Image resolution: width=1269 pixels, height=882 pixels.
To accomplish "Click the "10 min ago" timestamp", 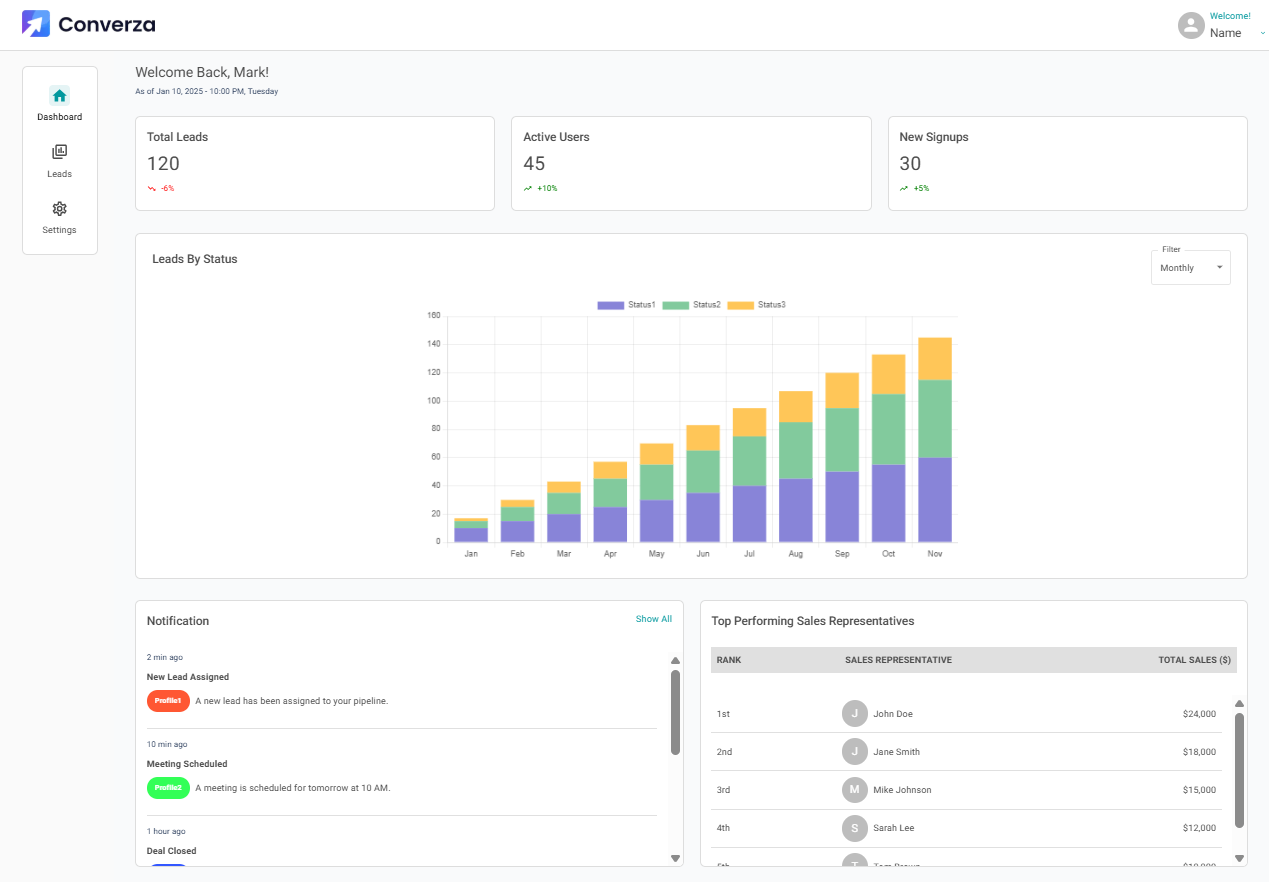I will coord(167,744).
